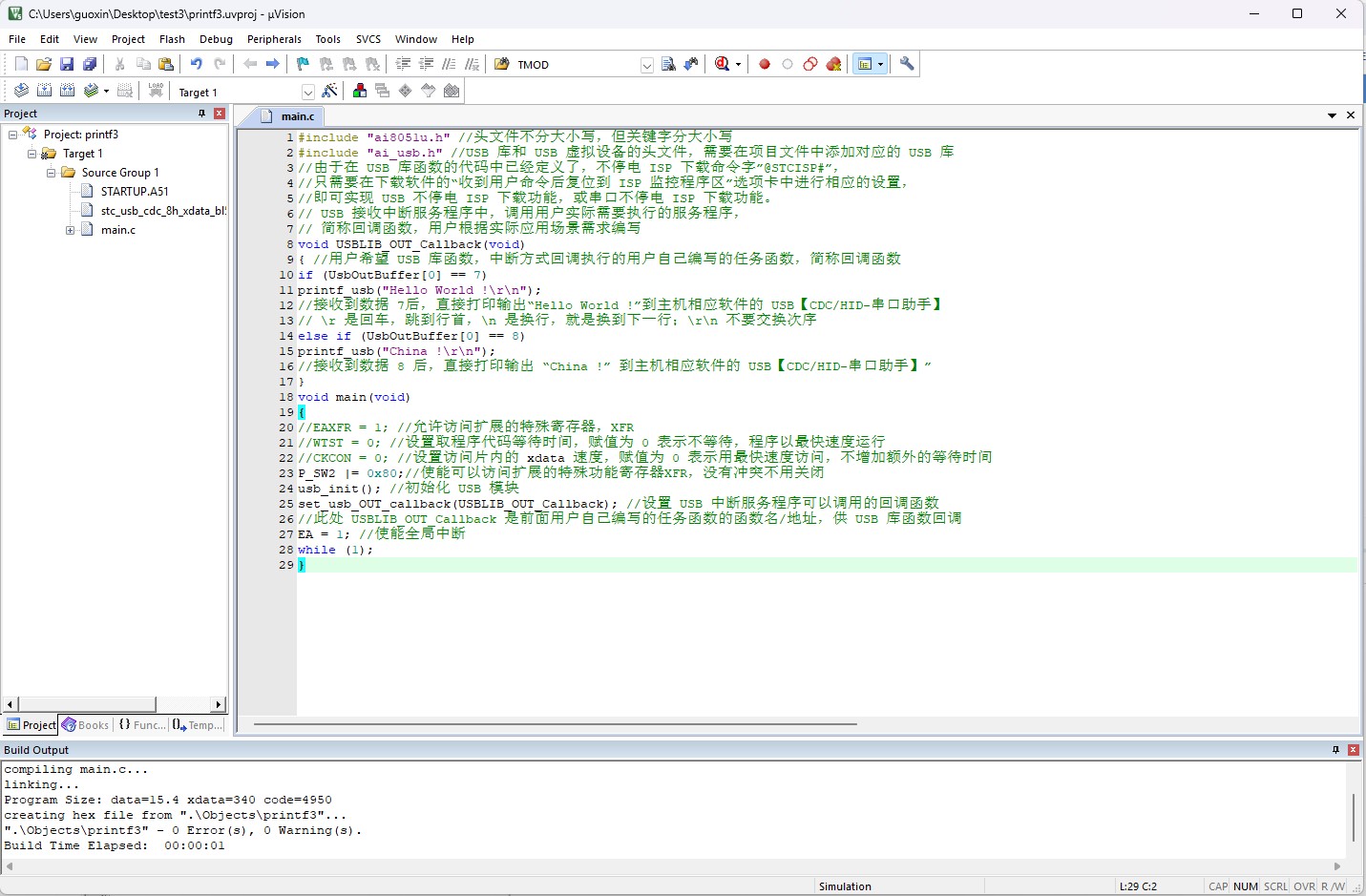This screenshot has width=1366, height=896.
Task: Click the Simulation status bar text
Action: point(845,886)
